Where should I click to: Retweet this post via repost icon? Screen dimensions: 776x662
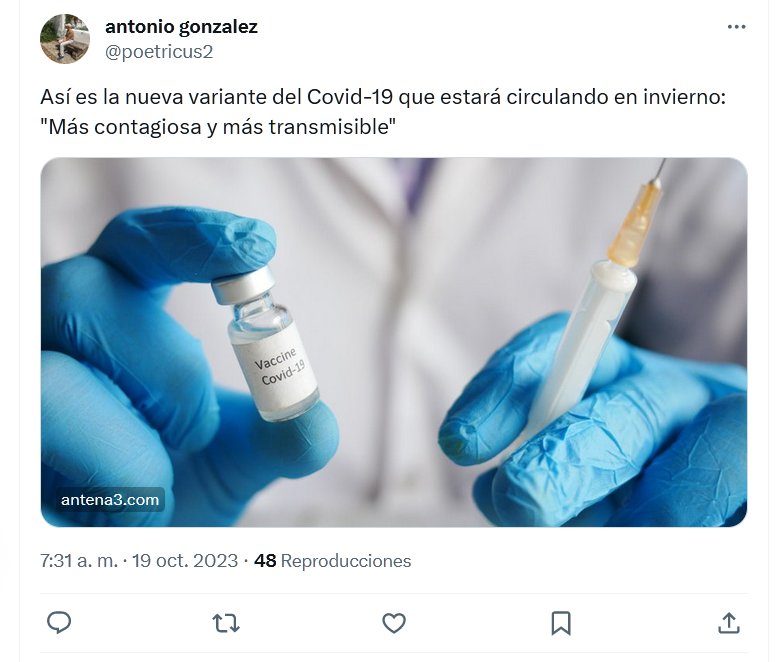[226, 623]
